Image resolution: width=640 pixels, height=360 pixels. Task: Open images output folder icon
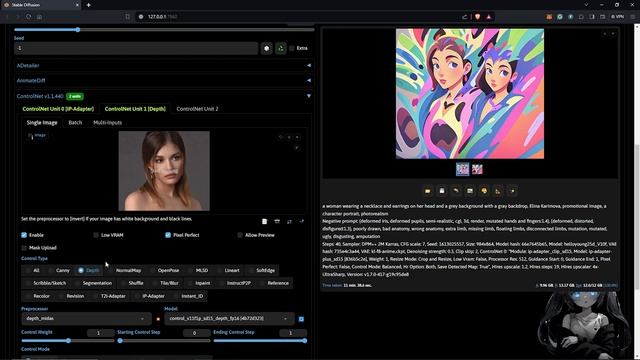428,191
